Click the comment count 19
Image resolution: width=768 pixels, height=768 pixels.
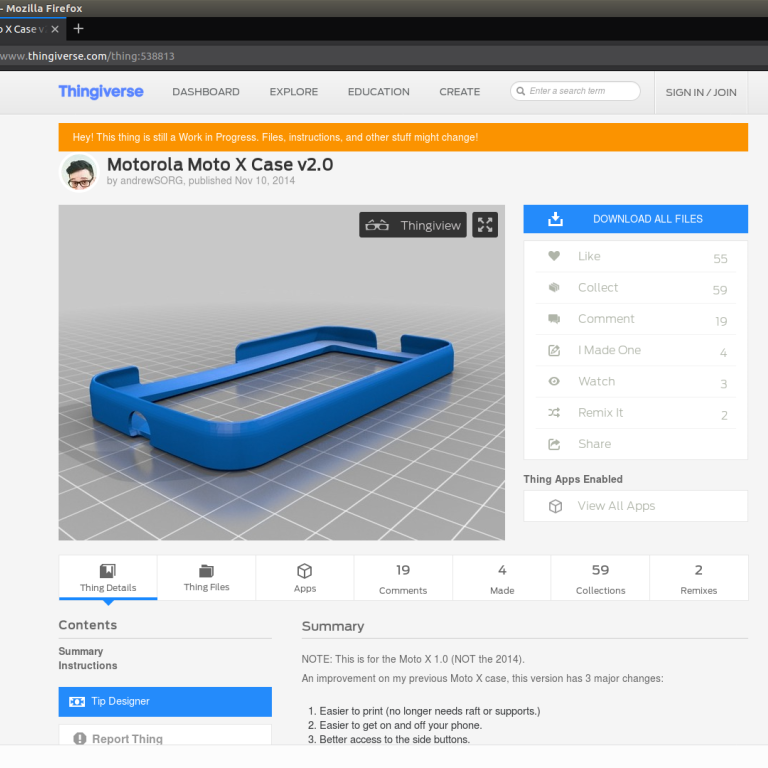pos(721,321)
